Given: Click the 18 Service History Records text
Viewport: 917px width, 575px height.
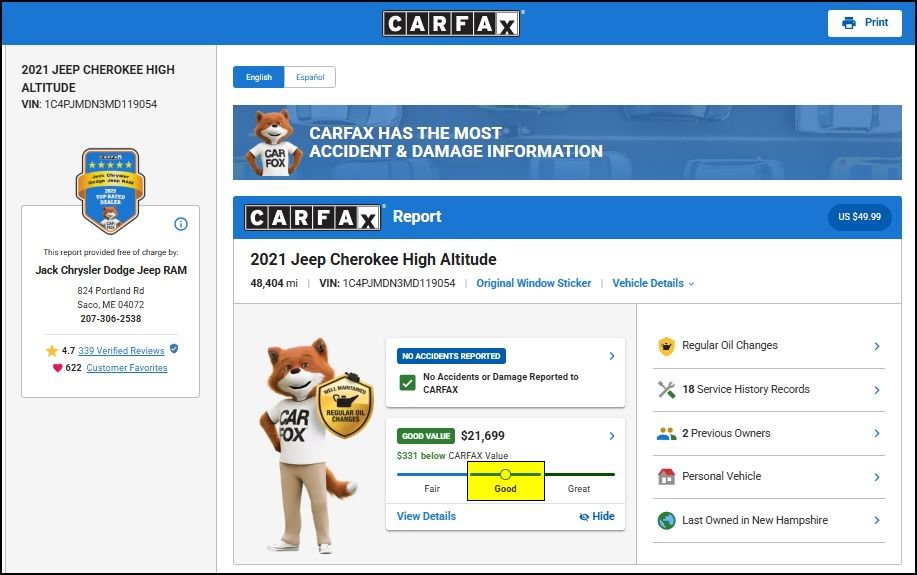Looking at the screenshot, I should click(746, 390).
